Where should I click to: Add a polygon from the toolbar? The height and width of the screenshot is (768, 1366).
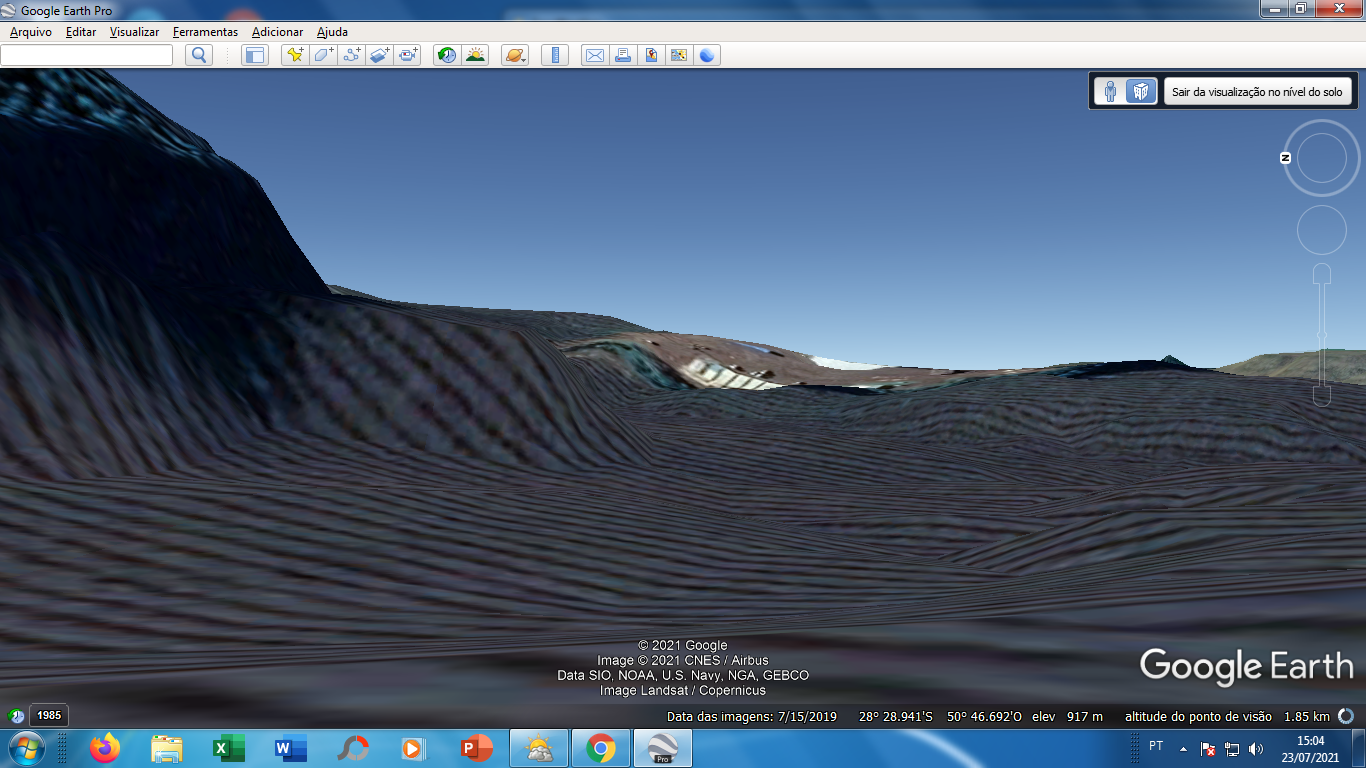coord(323,55)
